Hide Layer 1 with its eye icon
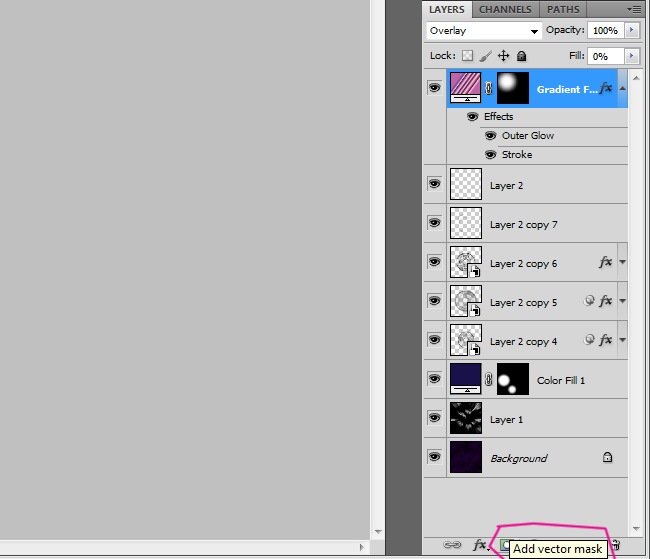 (x=434, y=418)
